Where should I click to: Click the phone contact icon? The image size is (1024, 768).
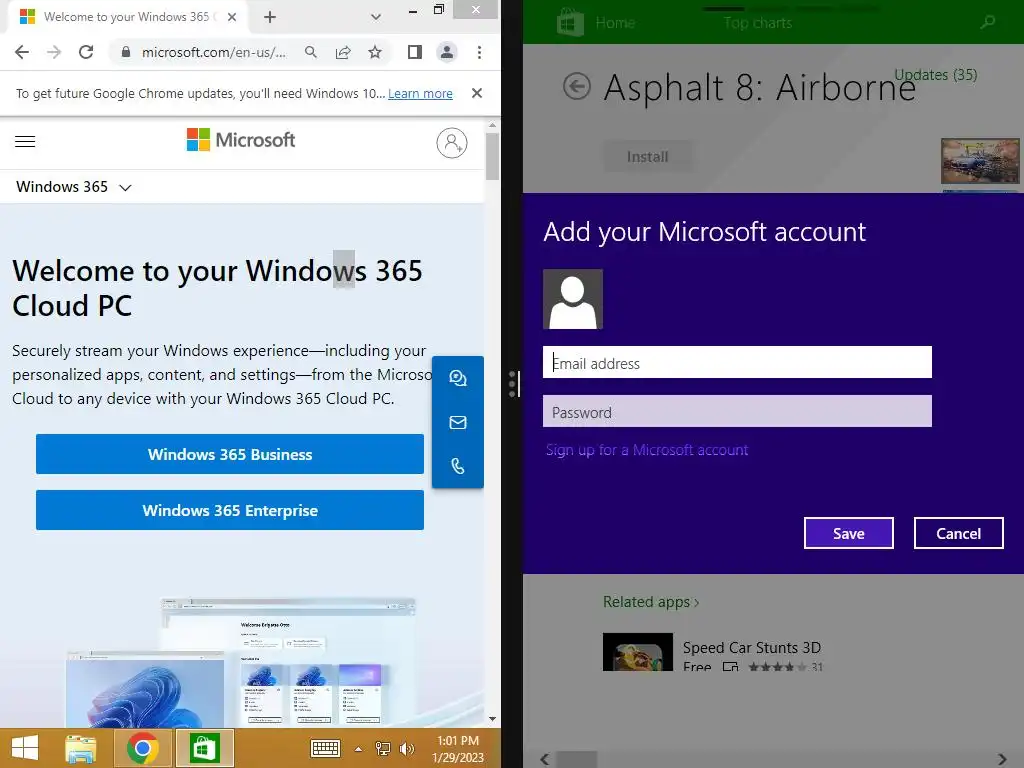(458, 466)
